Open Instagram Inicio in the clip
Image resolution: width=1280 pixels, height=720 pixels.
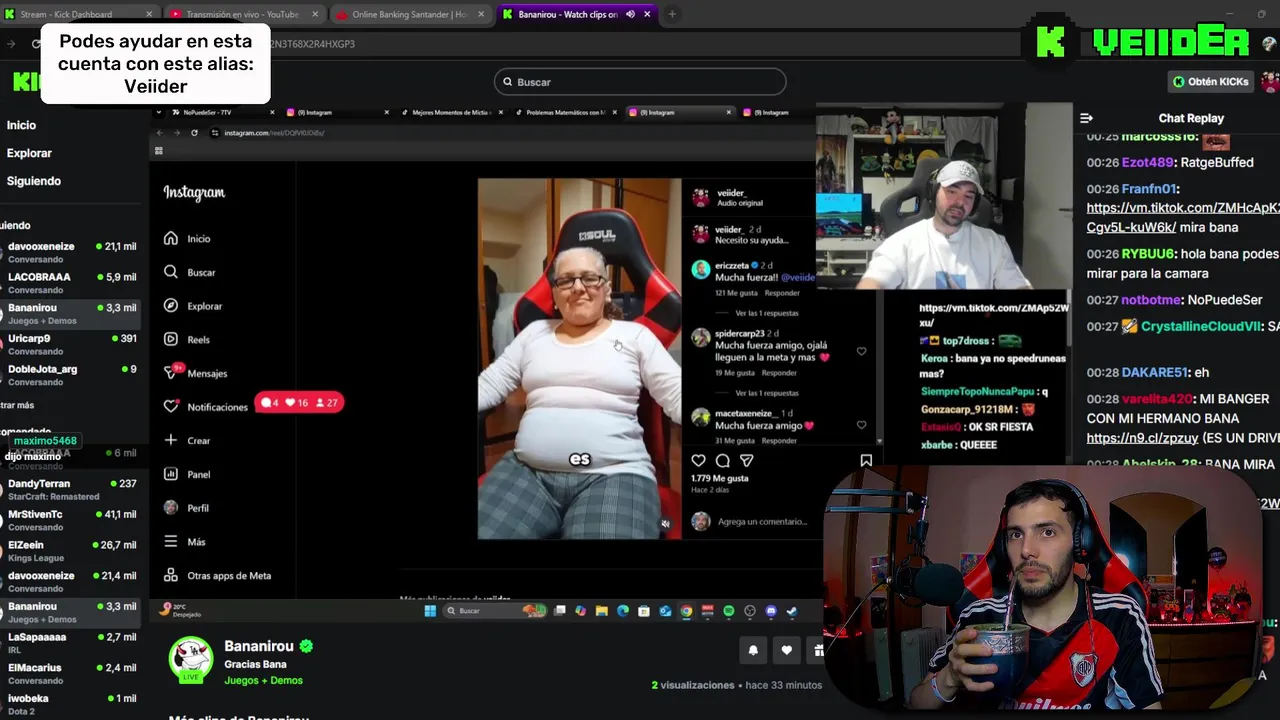click(x=187, y=239)
